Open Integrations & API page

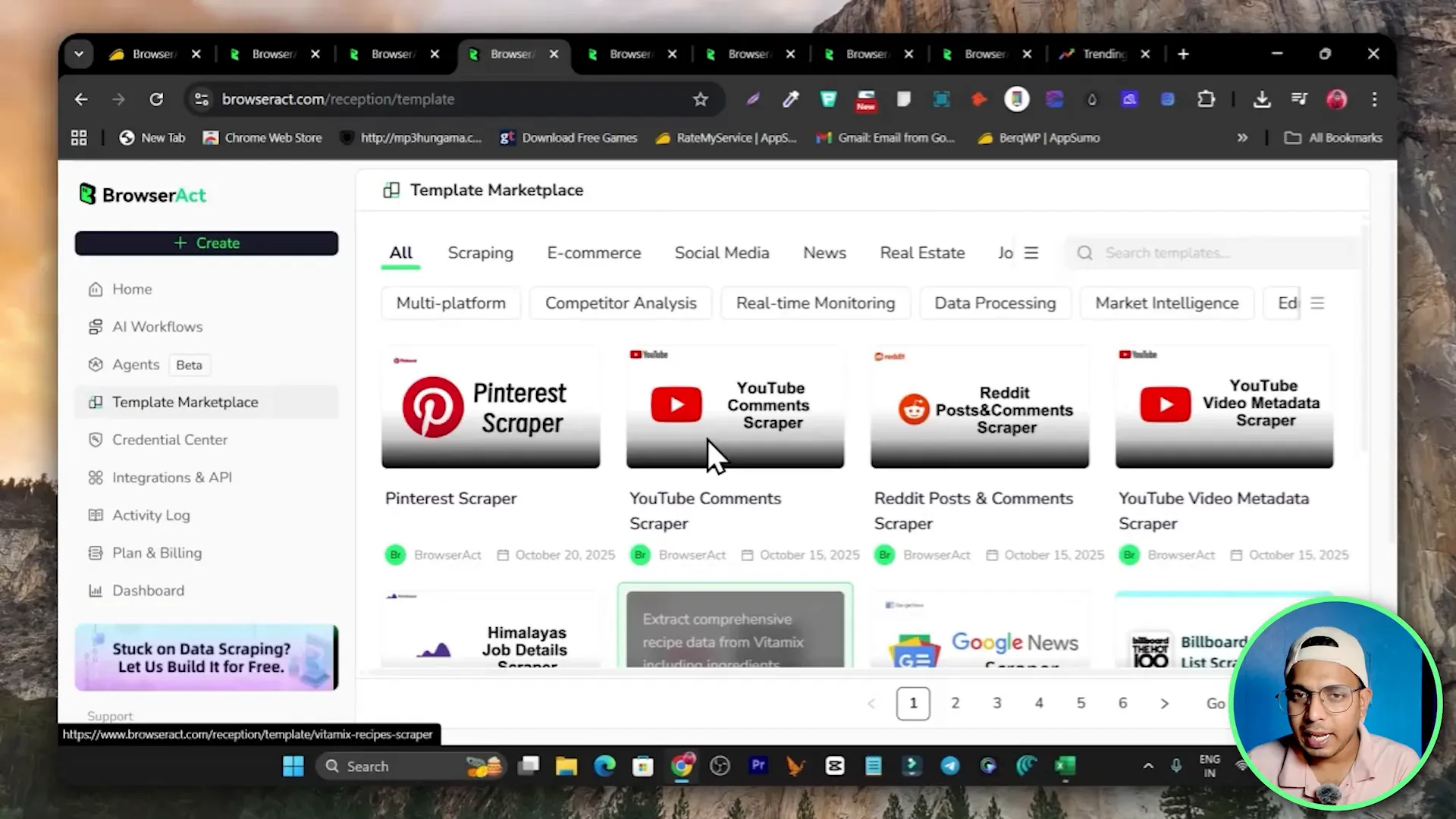pyautogui.click(x=171, y=478)
